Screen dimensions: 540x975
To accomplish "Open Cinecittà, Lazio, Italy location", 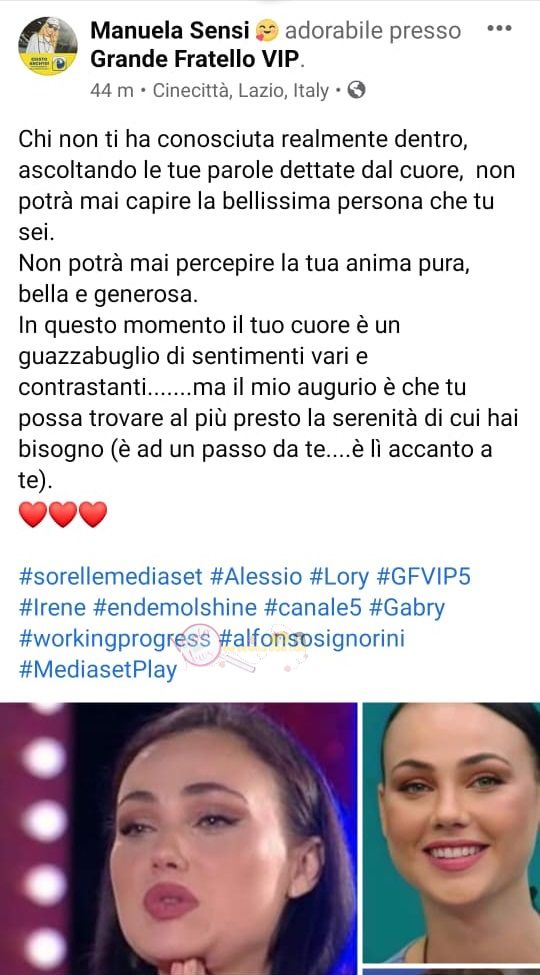I will pos(241,91).
